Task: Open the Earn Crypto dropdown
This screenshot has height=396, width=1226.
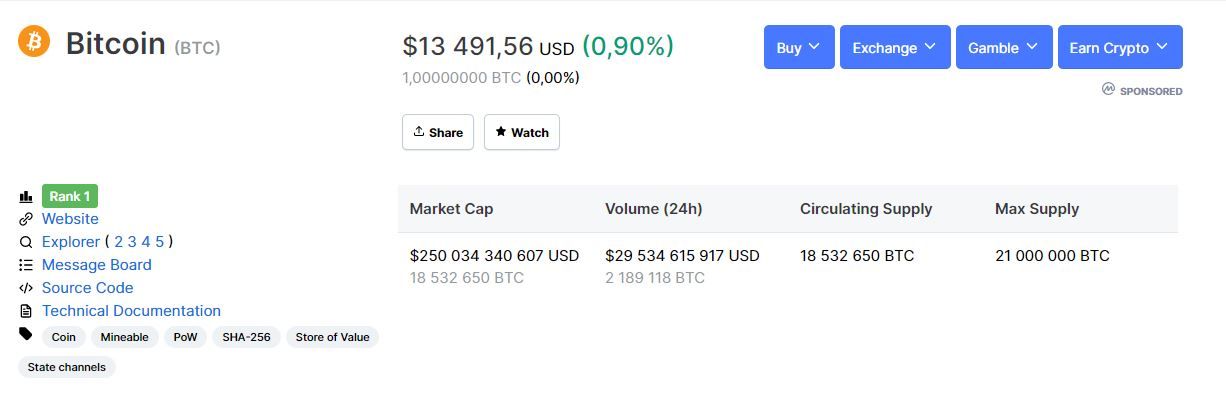Action: 1120,47
